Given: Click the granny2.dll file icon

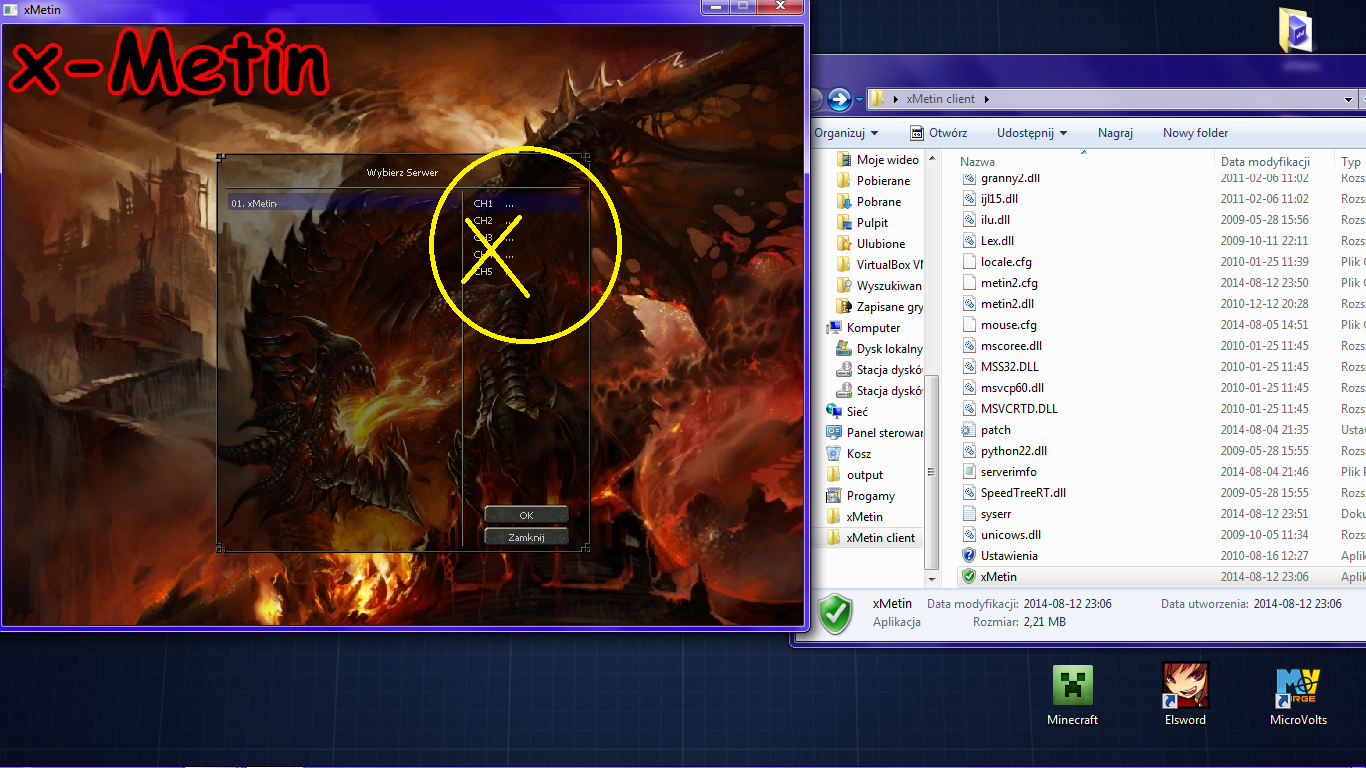Looking at the screenshot, I should [x=968, y=178].
